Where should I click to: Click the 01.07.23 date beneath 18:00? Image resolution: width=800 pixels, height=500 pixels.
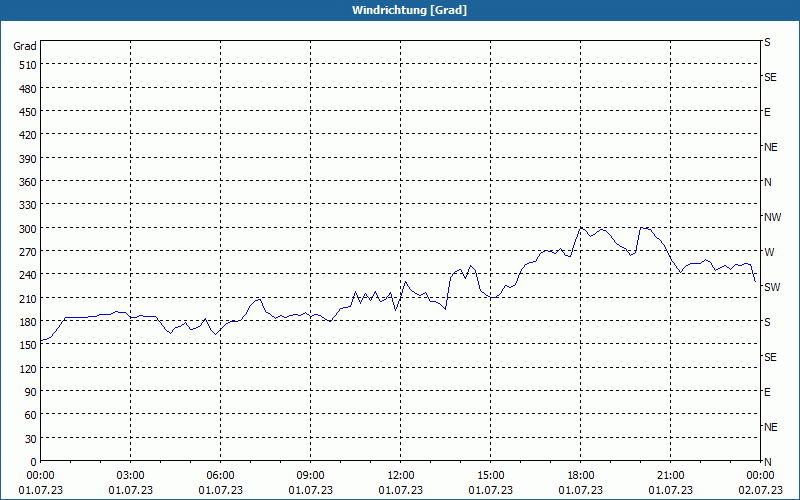tap(581, 490)
